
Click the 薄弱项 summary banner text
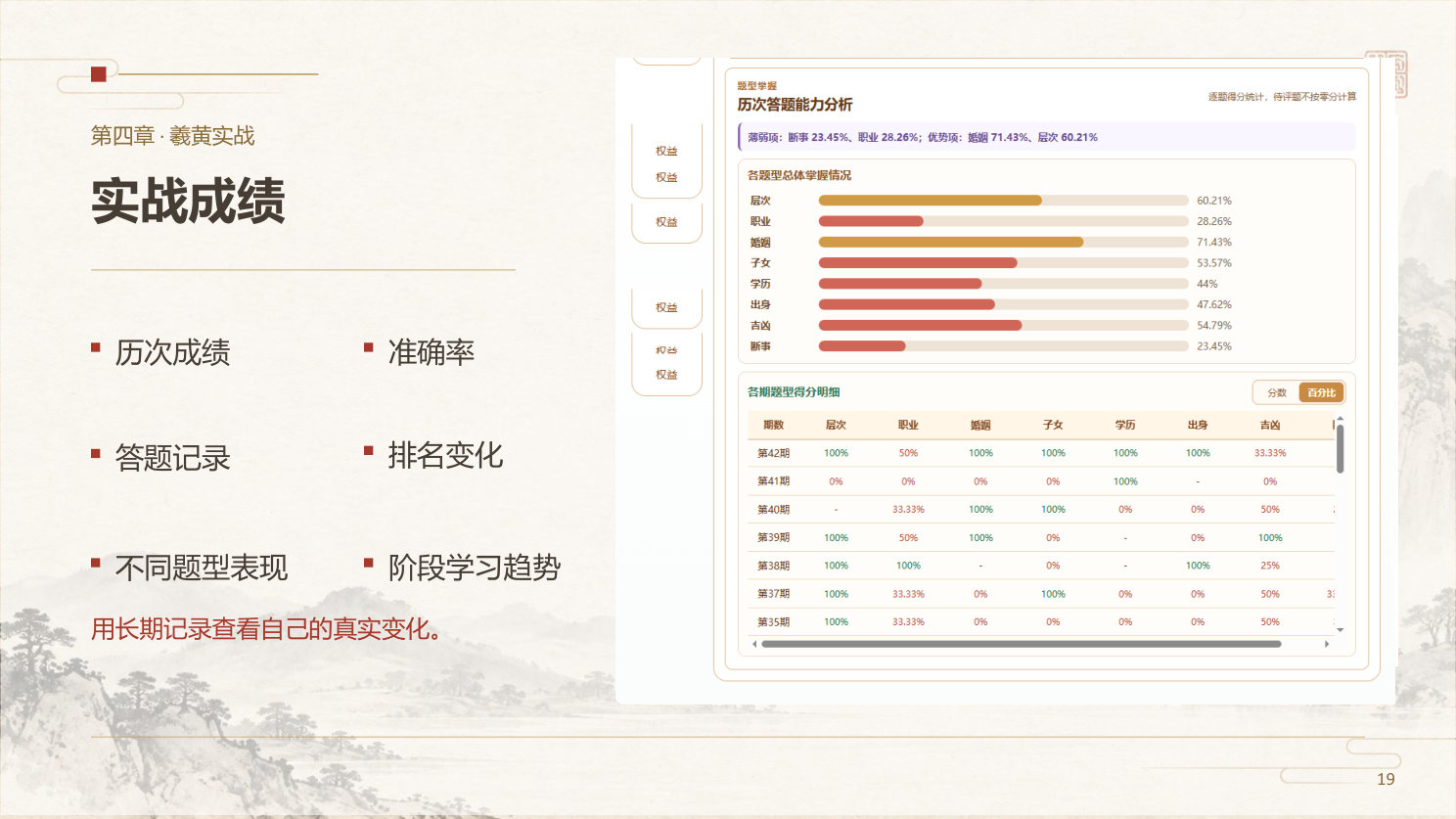(923, 137)
